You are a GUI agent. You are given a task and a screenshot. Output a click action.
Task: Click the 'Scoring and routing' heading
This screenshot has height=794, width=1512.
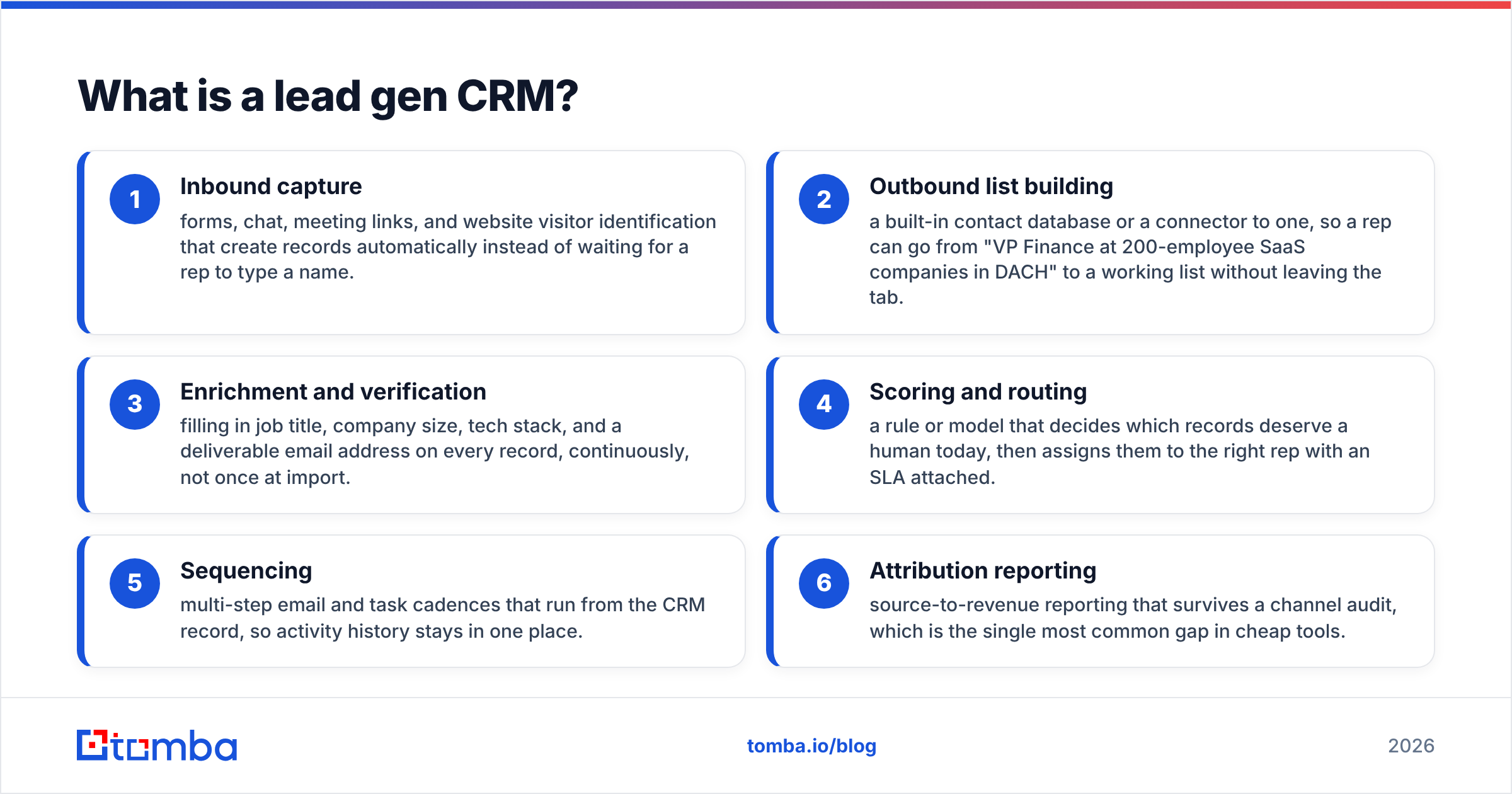(978, 392)
